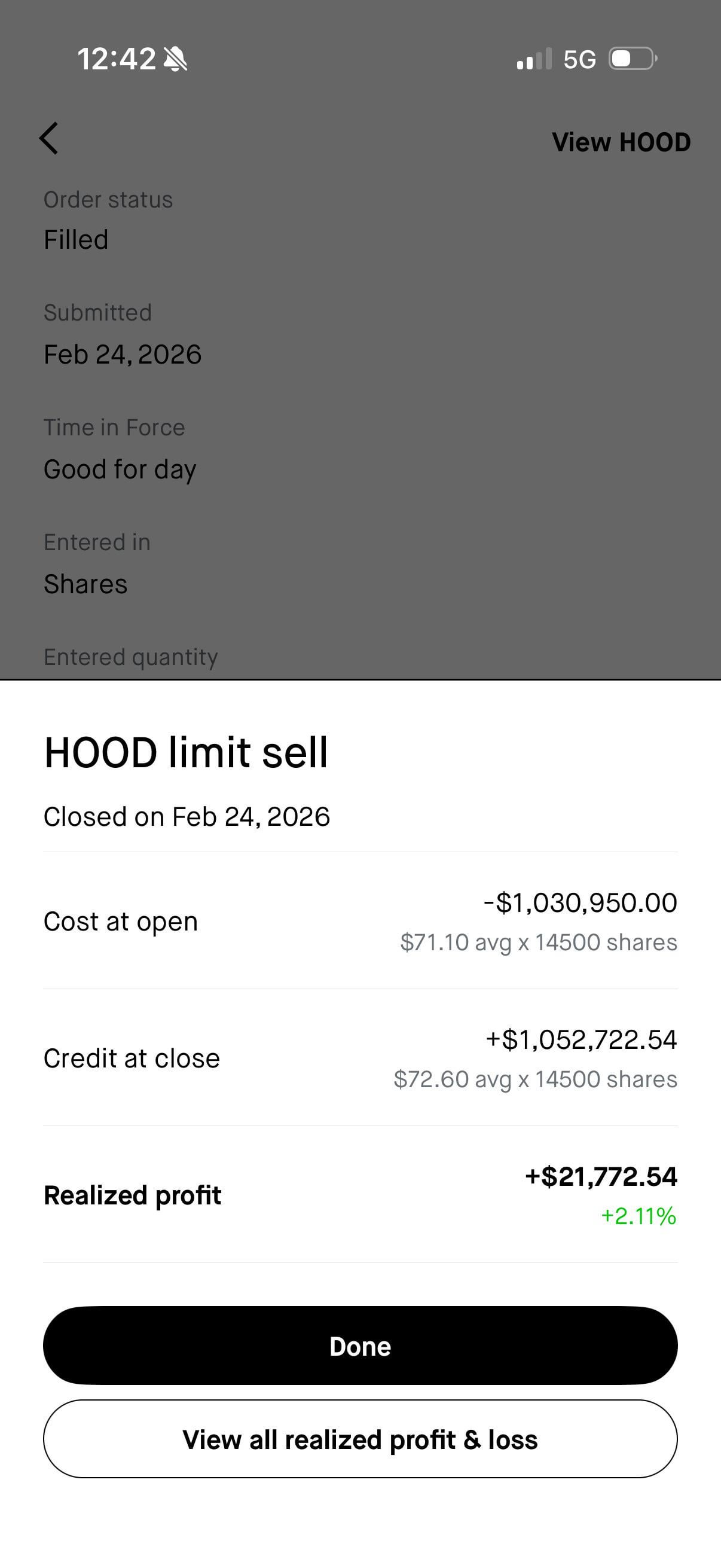Tap the $71.10 avg x 14500 shares text
The image size is (721, 1568).
pyautogui.click(x=539, y=942)
